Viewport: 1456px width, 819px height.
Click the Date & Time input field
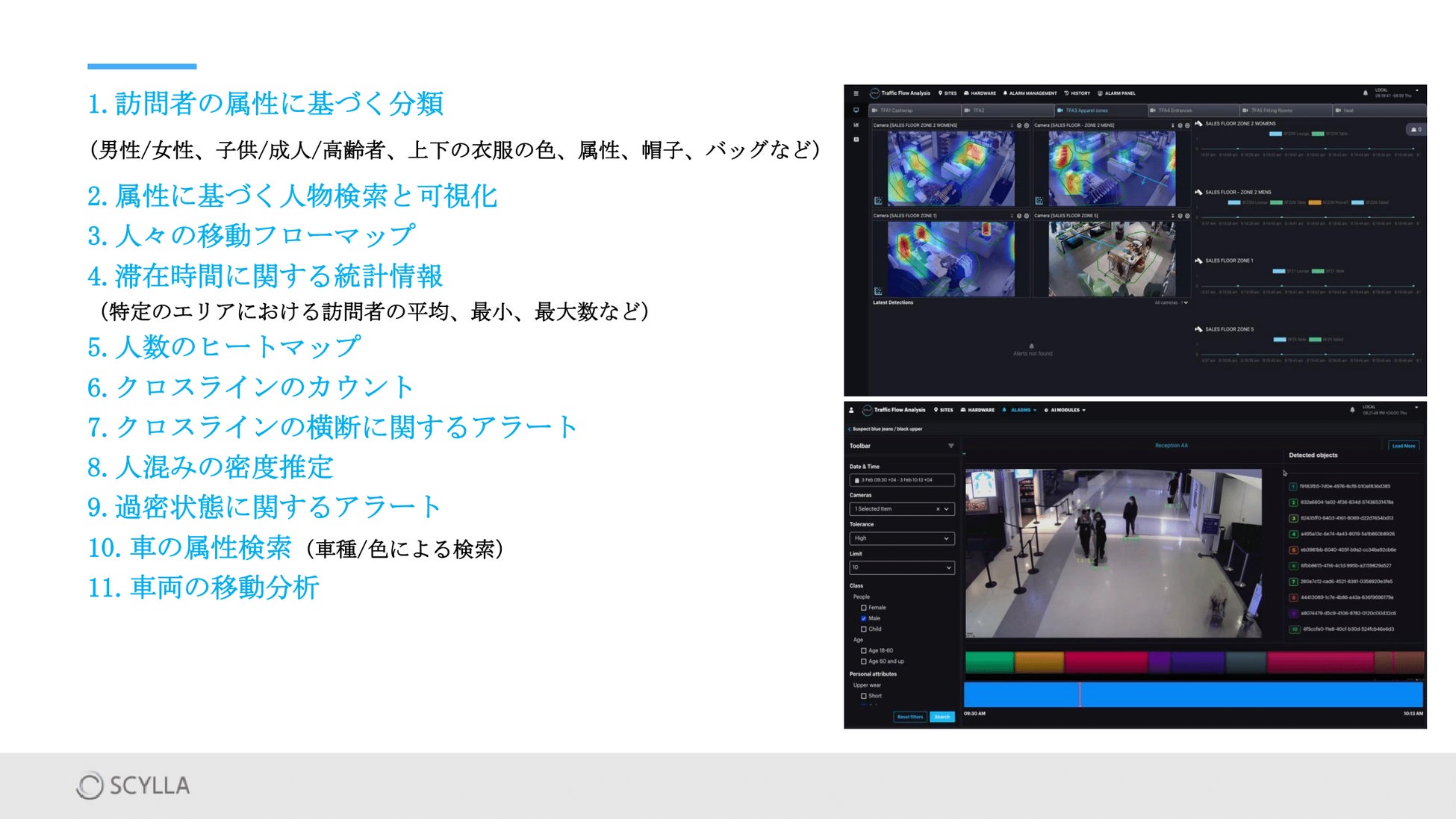click(x=901, y=480)
